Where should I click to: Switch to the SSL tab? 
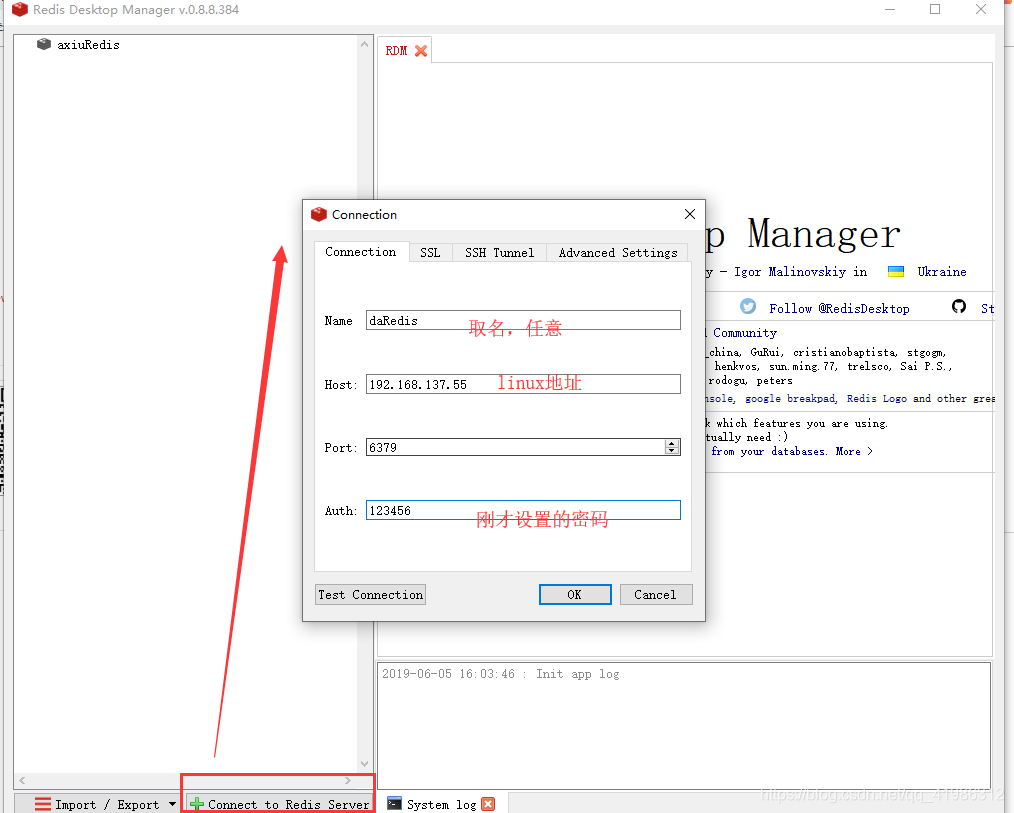click(x=430, y=253)
